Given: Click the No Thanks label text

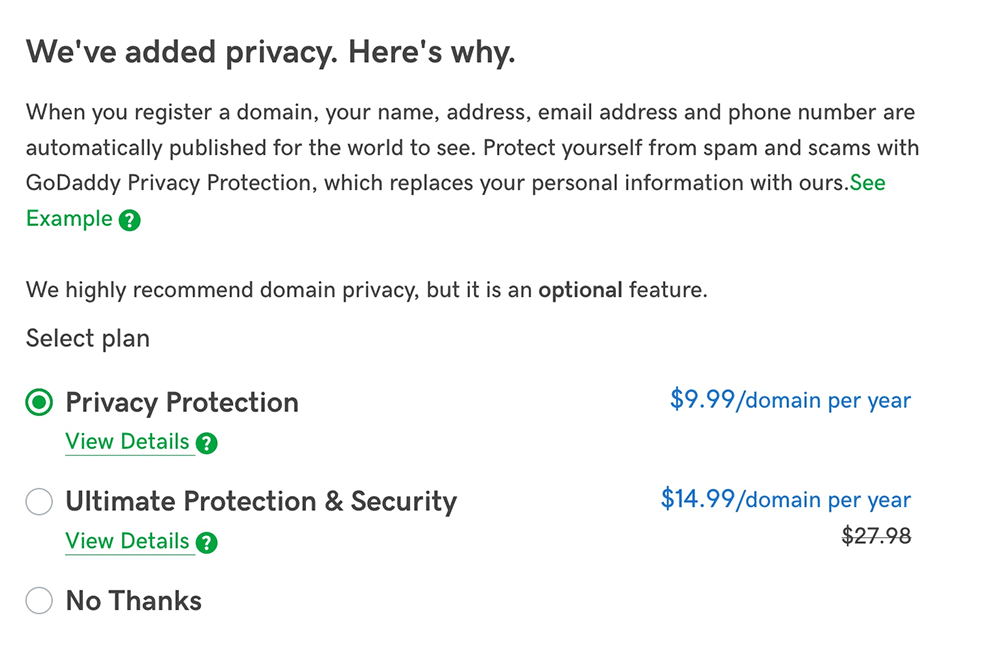Looking at the screenshot, I should pos(134,601).
